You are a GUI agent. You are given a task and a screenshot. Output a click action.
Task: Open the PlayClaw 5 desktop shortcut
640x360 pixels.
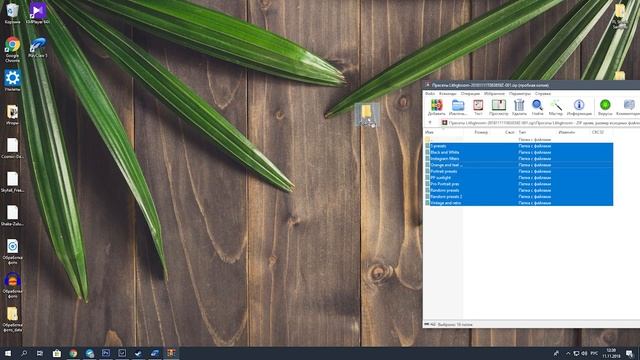(x=38, y=47)
